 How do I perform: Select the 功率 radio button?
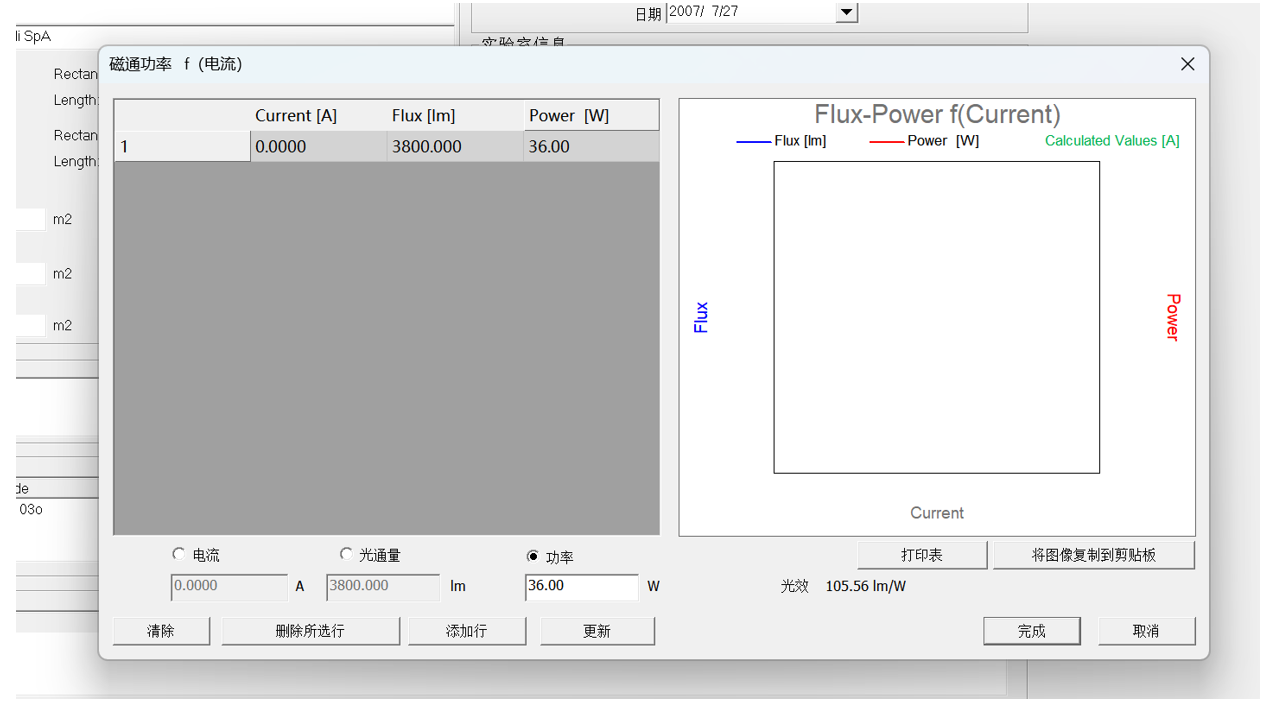pos(533,556)
